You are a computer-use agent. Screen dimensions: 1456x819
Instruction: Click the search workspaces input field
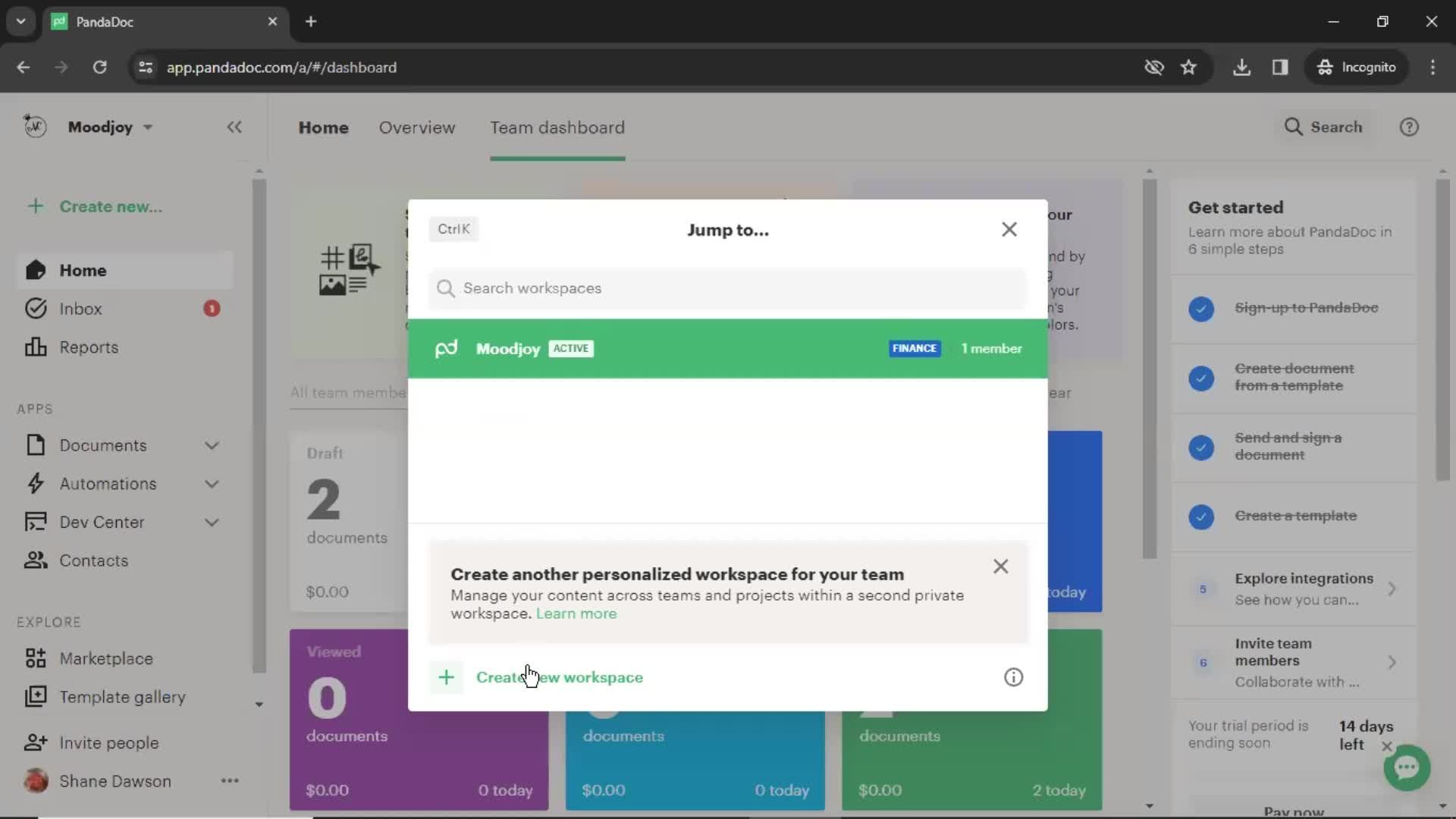pos(727,288)
